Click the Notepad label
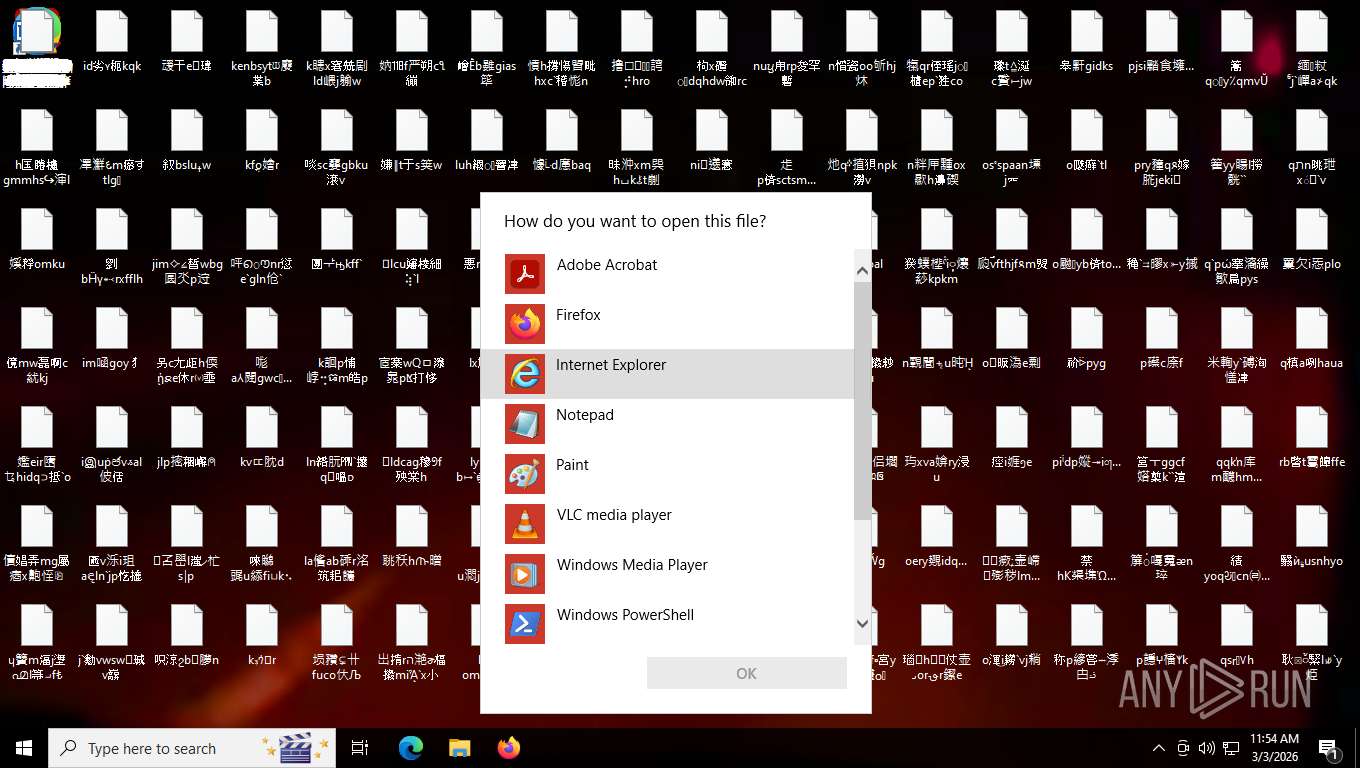The width and height of the screenshot is (1360, 768). (585, 415)
